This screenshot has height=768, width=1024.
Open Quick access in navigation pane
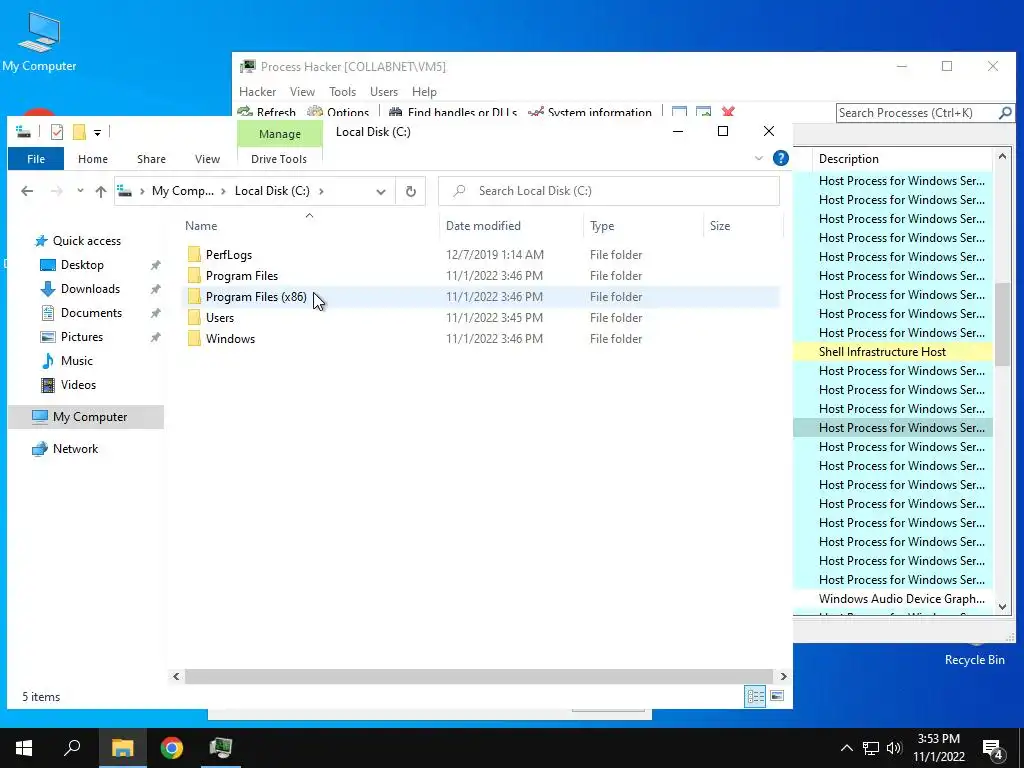(x=86, y=241)
